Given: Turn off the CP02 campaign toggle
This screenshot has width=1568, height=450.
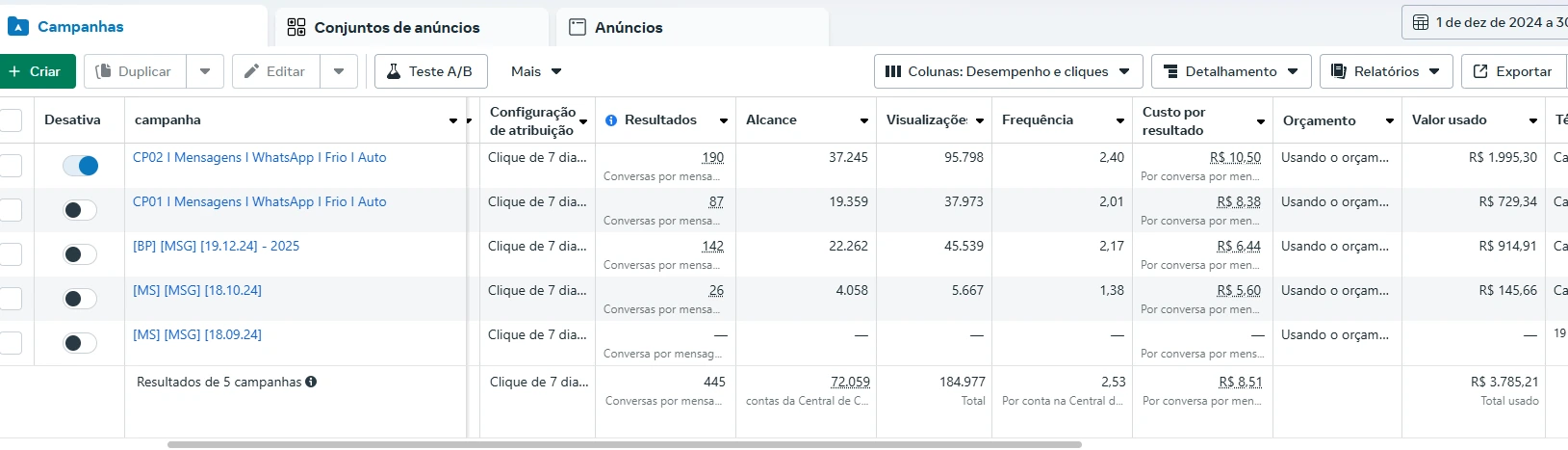Looking at the screenshot, I should coord(80,166).
